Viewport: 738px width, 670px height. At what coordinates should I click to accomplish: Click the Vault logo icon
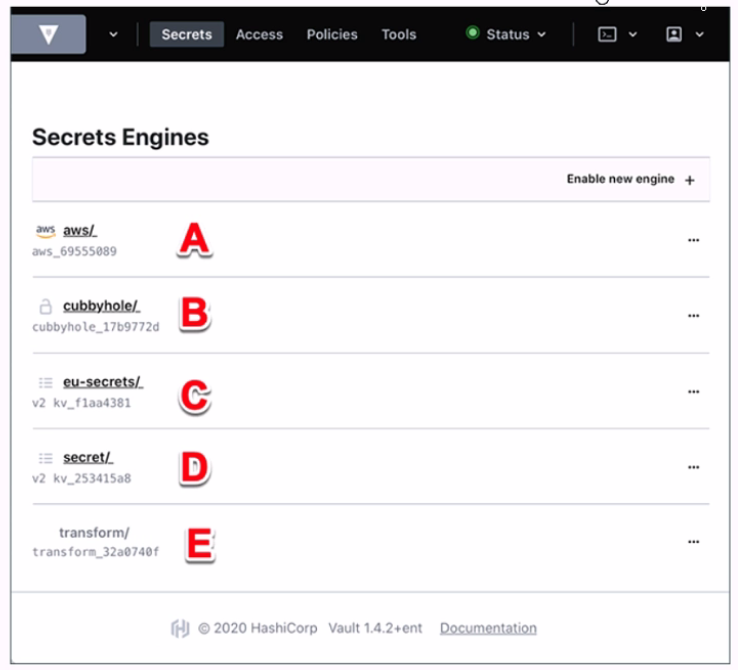click(x=48, y=34)
